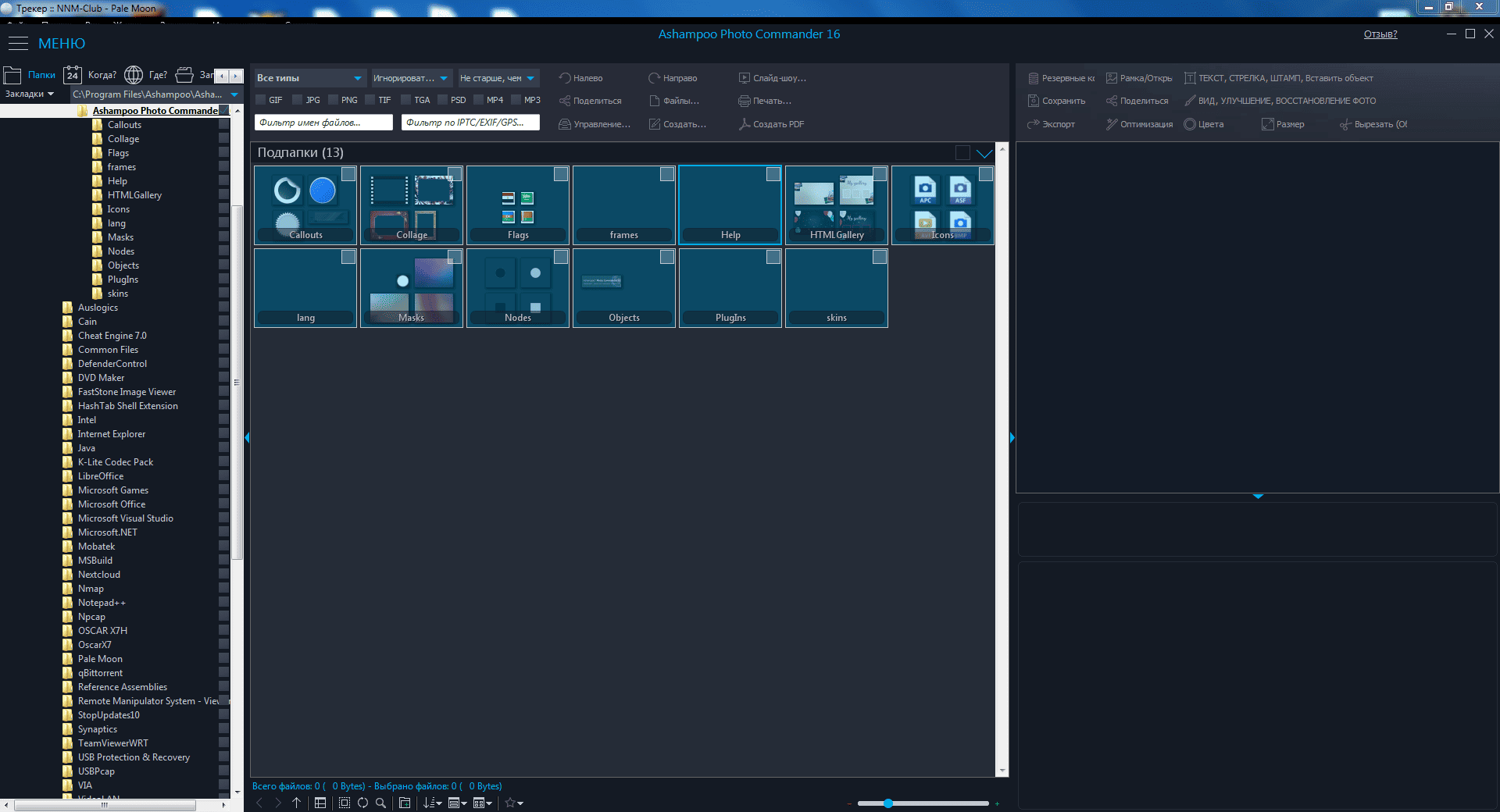Open Управление tool
The image size is (1500, 812).
click(x=595, y=124)
